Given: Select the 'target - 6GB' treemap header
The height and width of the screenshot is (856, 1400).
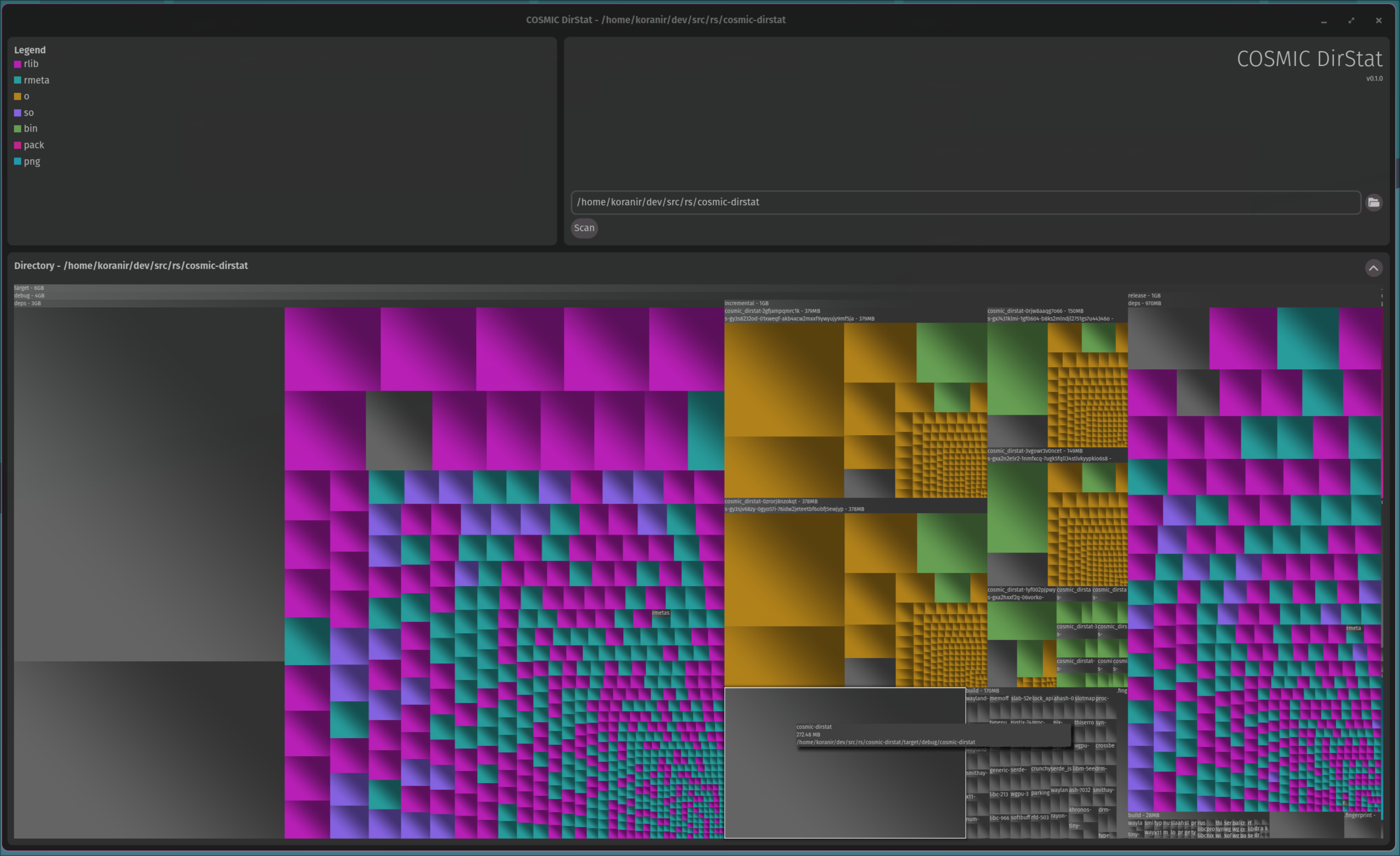Looking at the screenshot, I should click(x=29, y=288).
